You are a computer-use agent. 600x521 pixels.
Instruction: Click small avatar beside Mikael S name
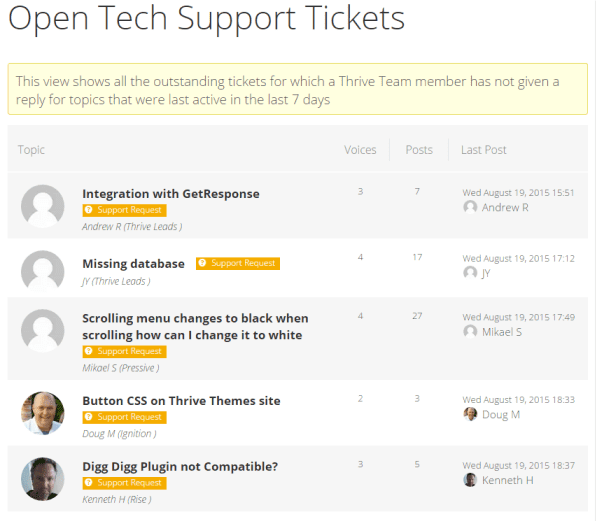(470, 331)
